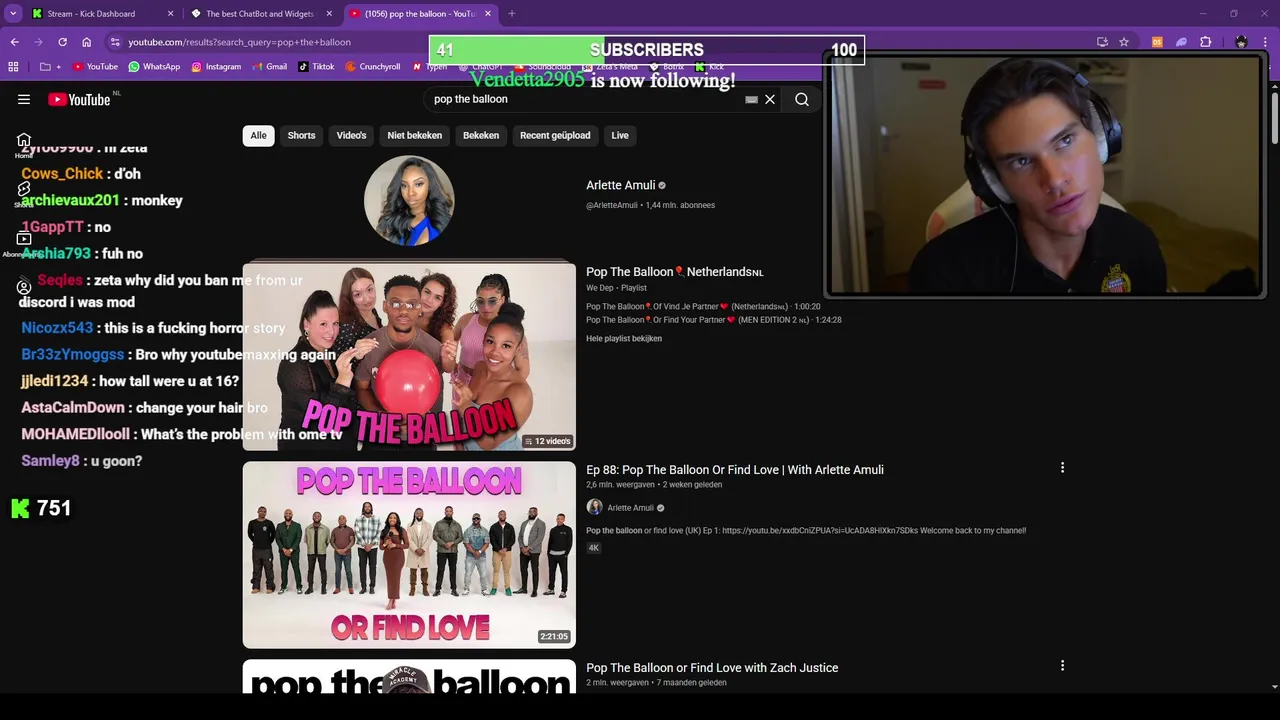
Task: Close the ChatBot and Widgets tab
Action: [329, 14]
